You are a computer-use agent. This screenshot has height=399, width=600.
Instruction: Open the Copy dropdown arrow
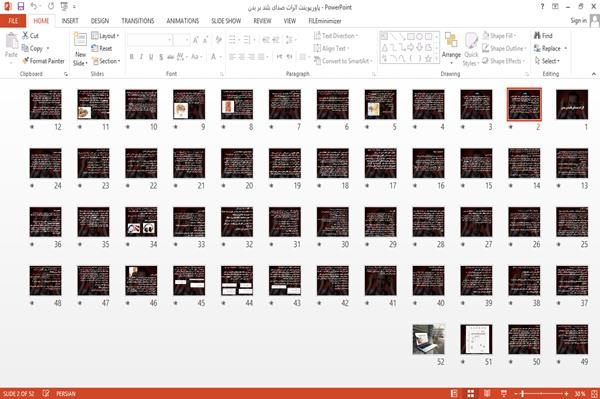(x=48, y=48)
